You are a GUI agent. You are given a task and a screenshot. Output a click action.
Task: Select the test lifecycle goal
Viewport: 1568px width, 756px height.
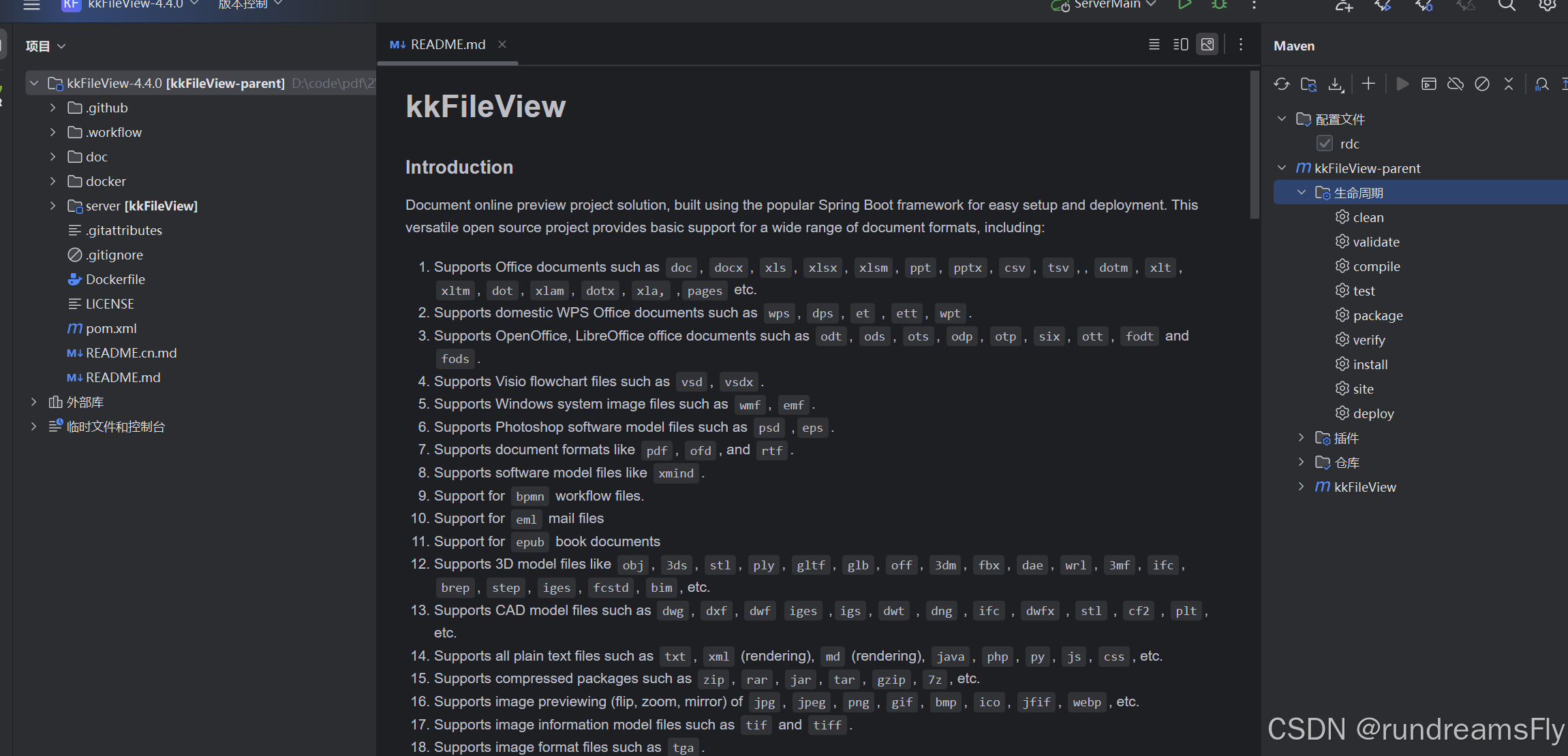pyautogui.click(x=1355, y=291)
